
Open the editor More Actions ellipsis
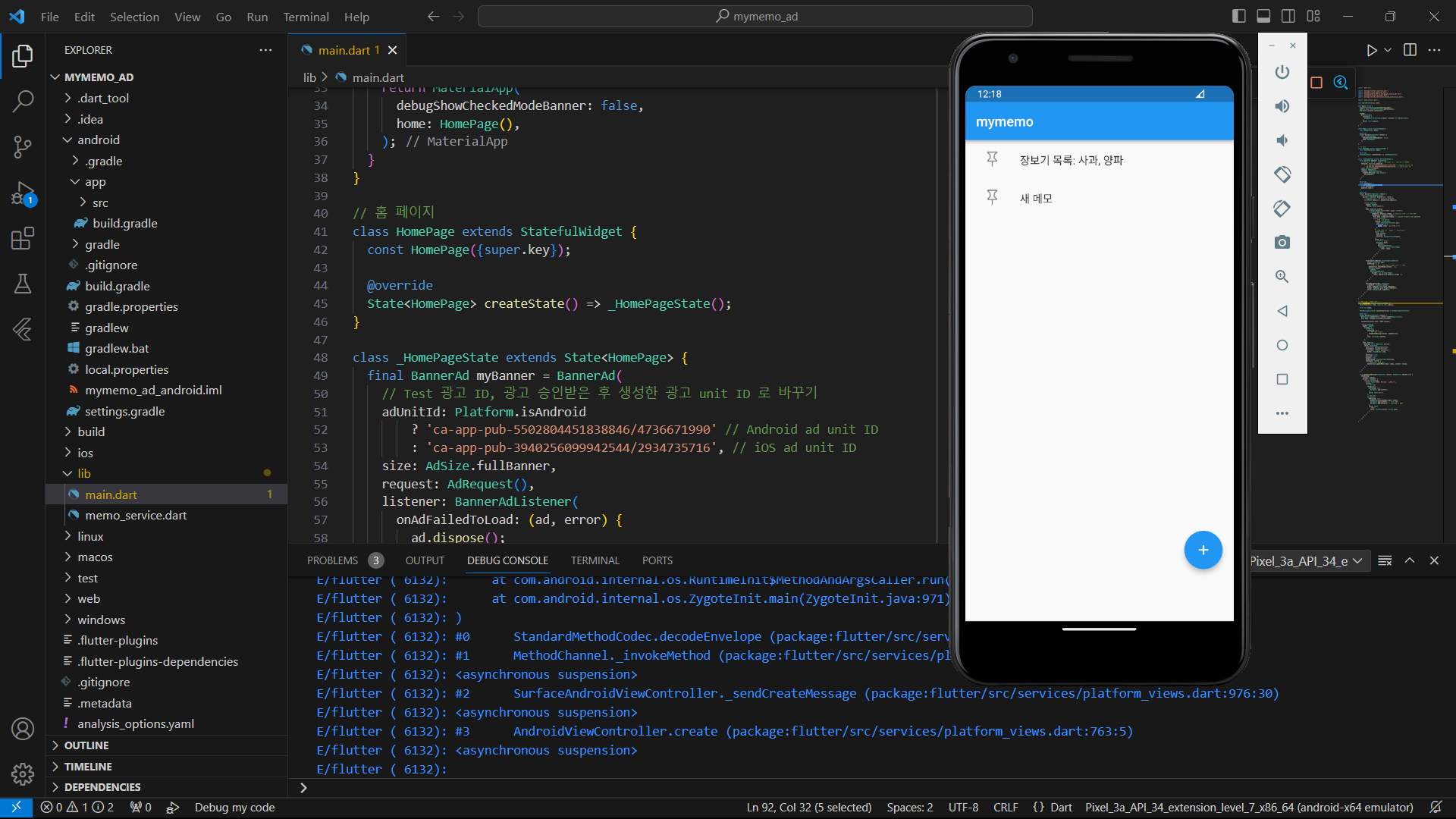tap(1434, 50)
